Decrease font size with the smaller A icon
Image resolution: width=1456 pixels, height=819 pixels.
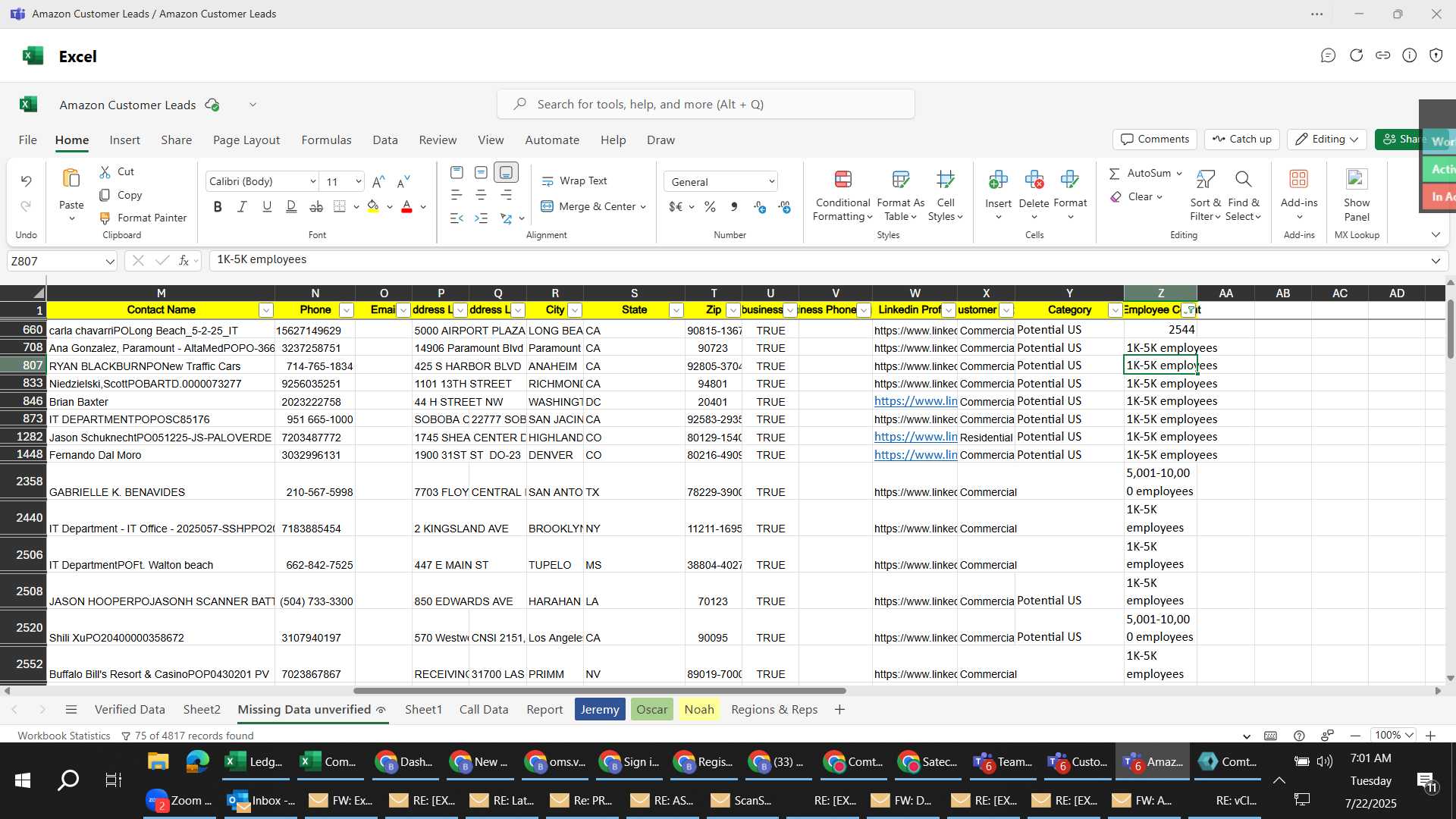click(x=403, y=181)
